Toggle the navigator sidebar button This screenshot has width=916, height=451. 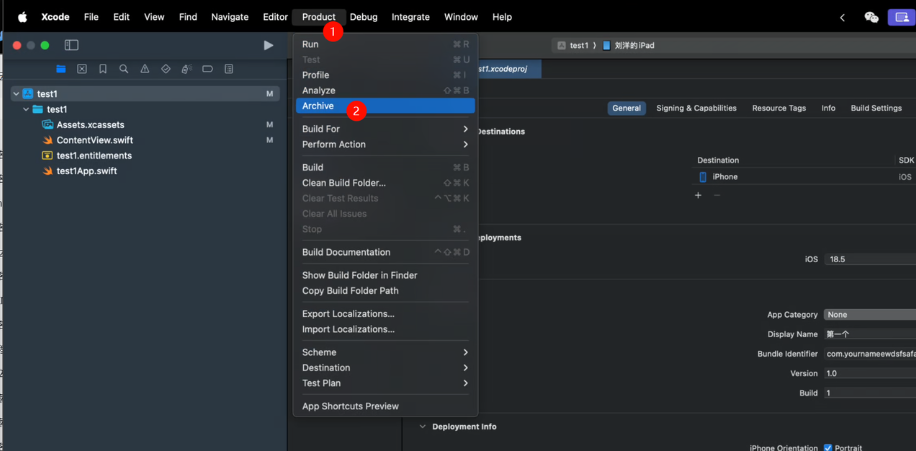[71, 45]
